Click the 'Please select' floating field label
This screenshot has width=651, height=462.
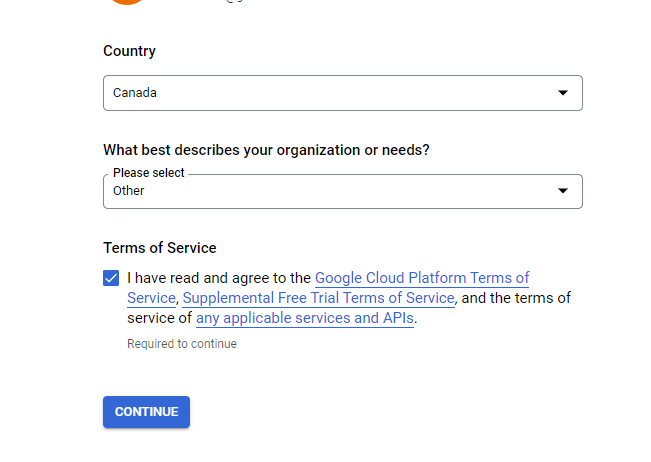coord(149,173)
